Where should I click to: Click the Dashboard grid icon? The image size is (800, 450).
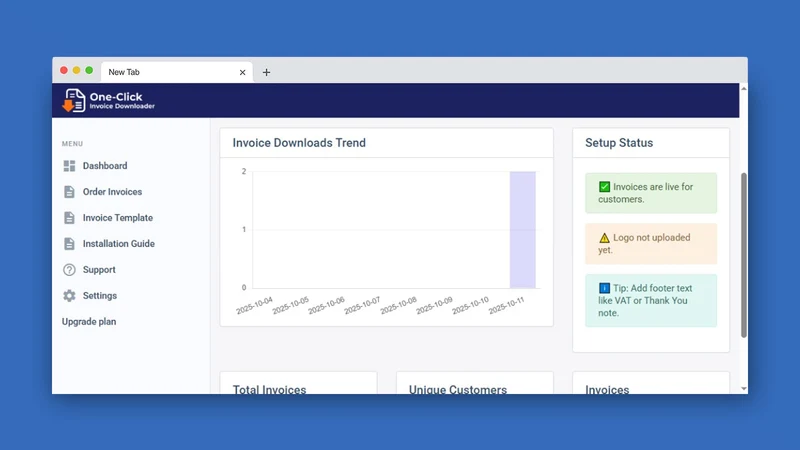point(69,166)
